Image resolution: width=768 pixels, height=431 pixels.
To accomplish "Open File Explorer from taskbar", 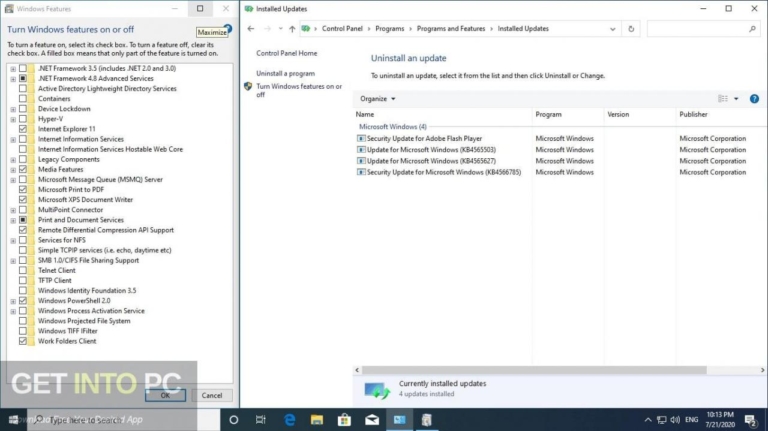I will [317, 420].
